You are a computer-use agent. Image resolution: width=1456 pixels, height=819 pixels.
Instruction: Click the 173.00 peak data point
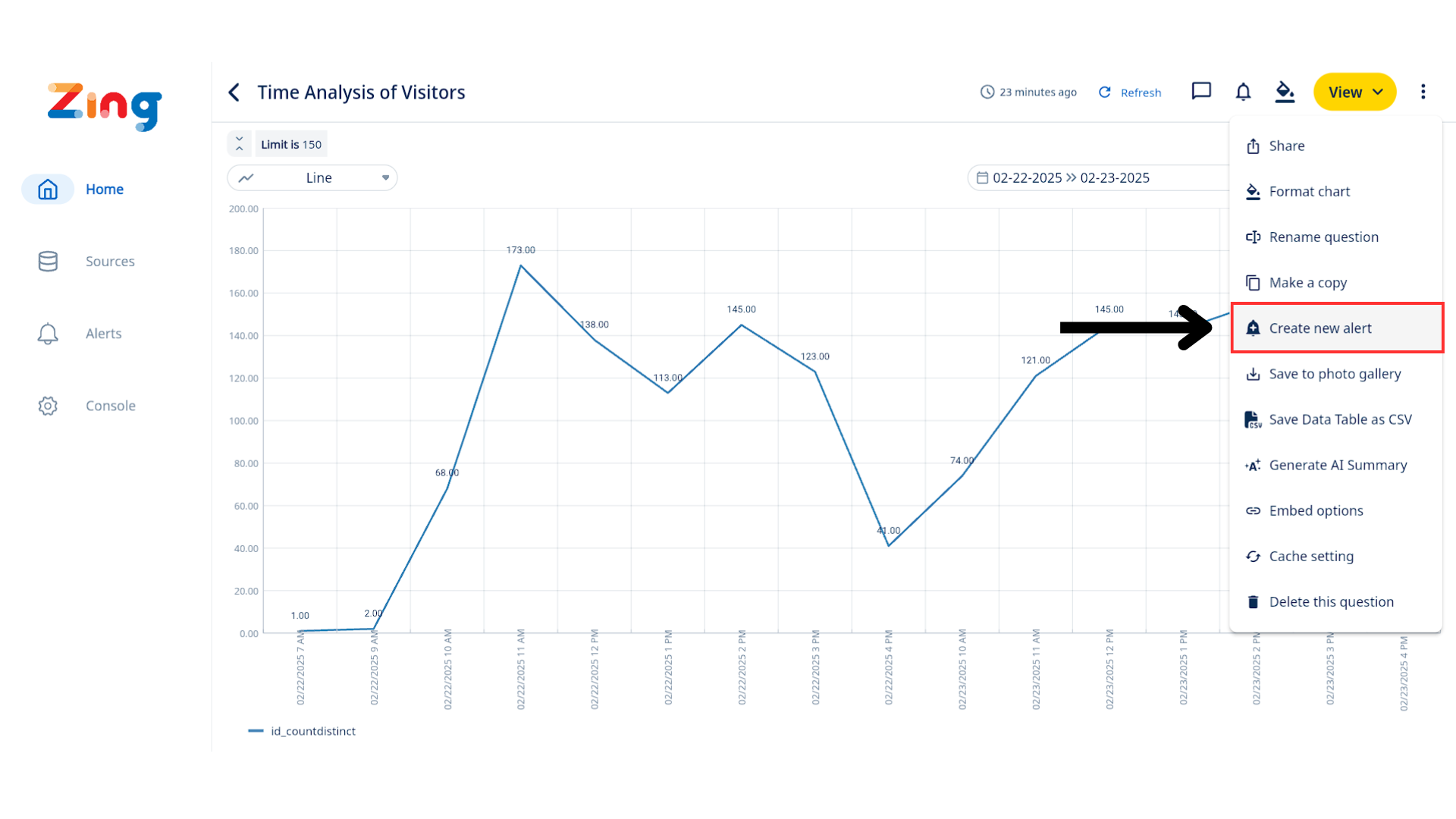click(x=520, y=265)
